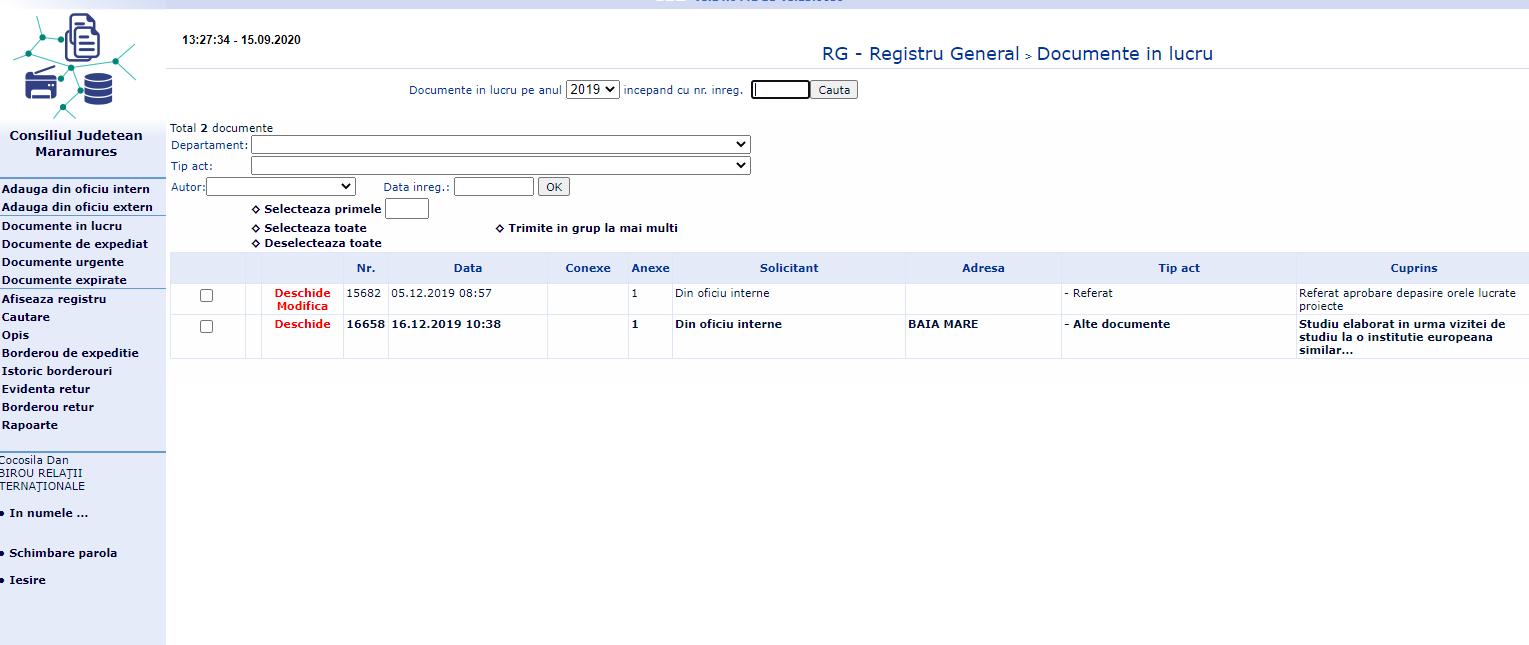Focus the nr. inreg. search field
This screenshot has height=645, width=1529.
[x=780, y=90]
